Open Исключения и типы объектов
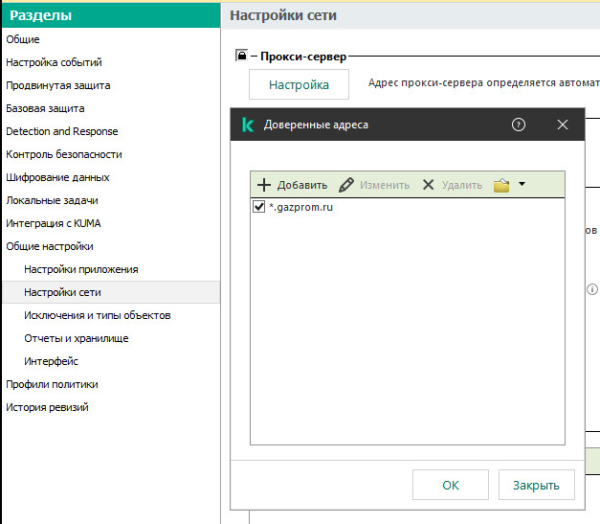Image resolution: width=600 pixels, height=524 pixels. (97, 315)
